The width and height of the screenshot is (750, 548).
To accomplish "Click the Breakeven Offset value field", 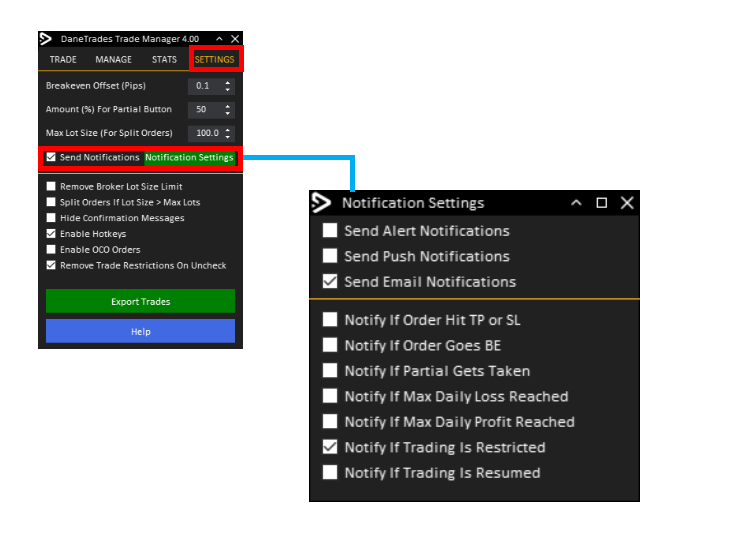I will [x=205, y=86].
